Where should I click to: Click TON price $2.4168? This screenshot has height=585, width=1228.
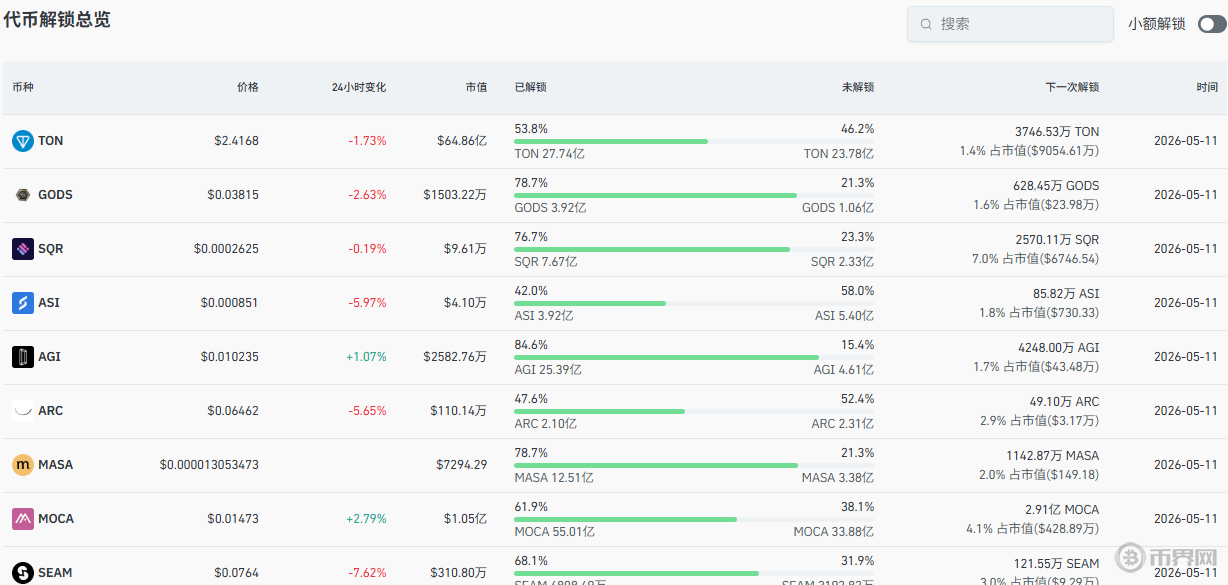[236, 141]
